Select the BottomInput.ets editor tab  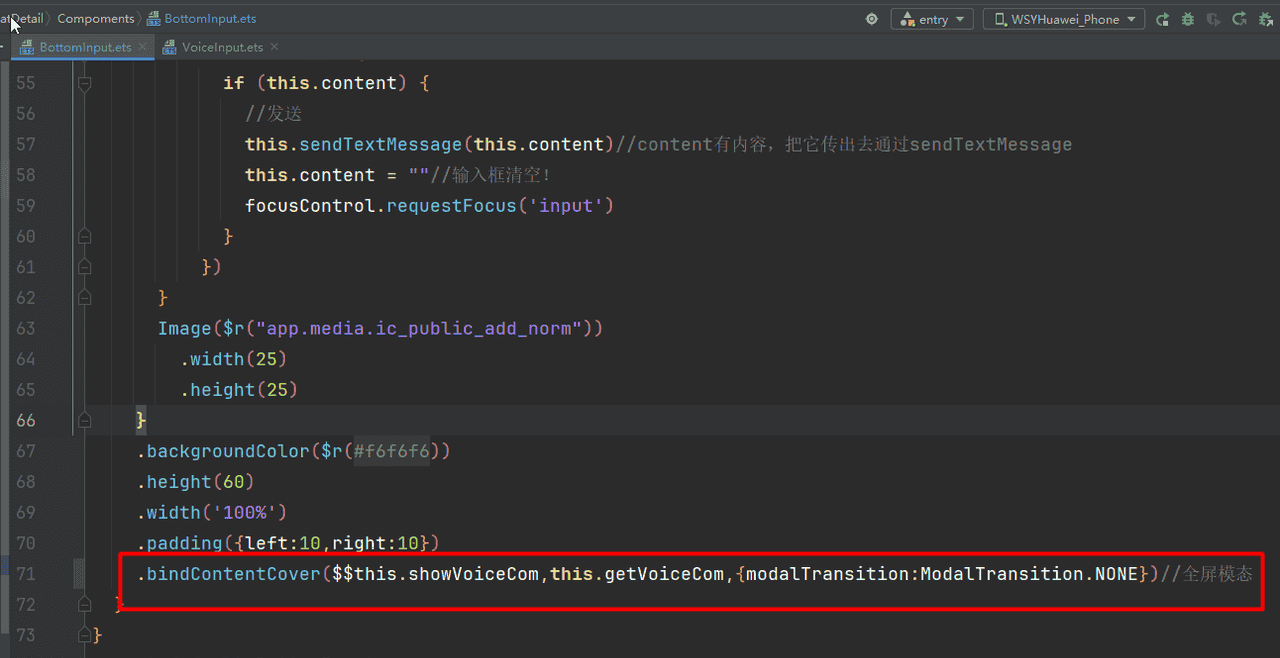[85, 47]
